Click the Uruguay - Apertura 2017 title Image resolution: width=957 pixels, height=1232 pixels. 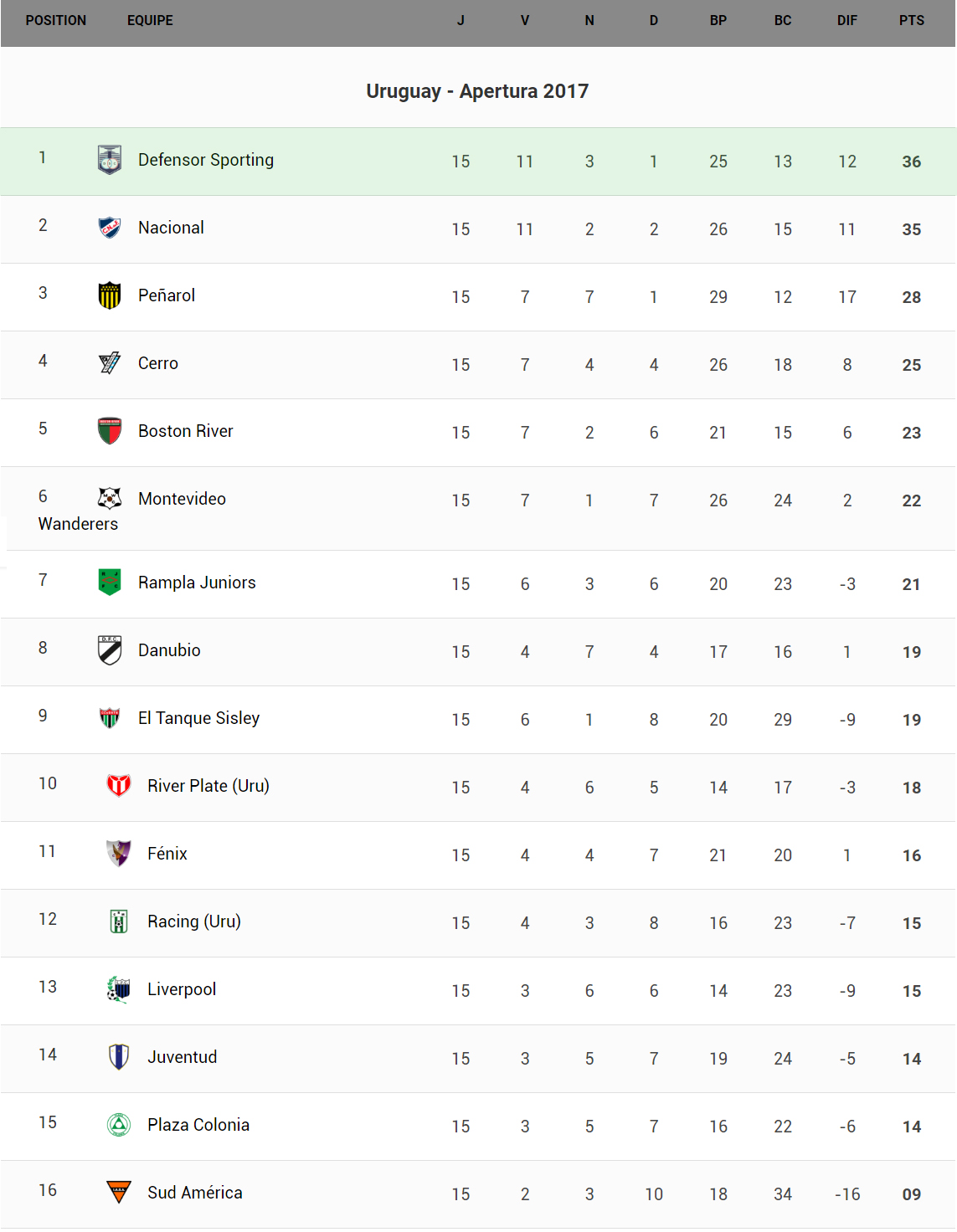pos(477,91)
